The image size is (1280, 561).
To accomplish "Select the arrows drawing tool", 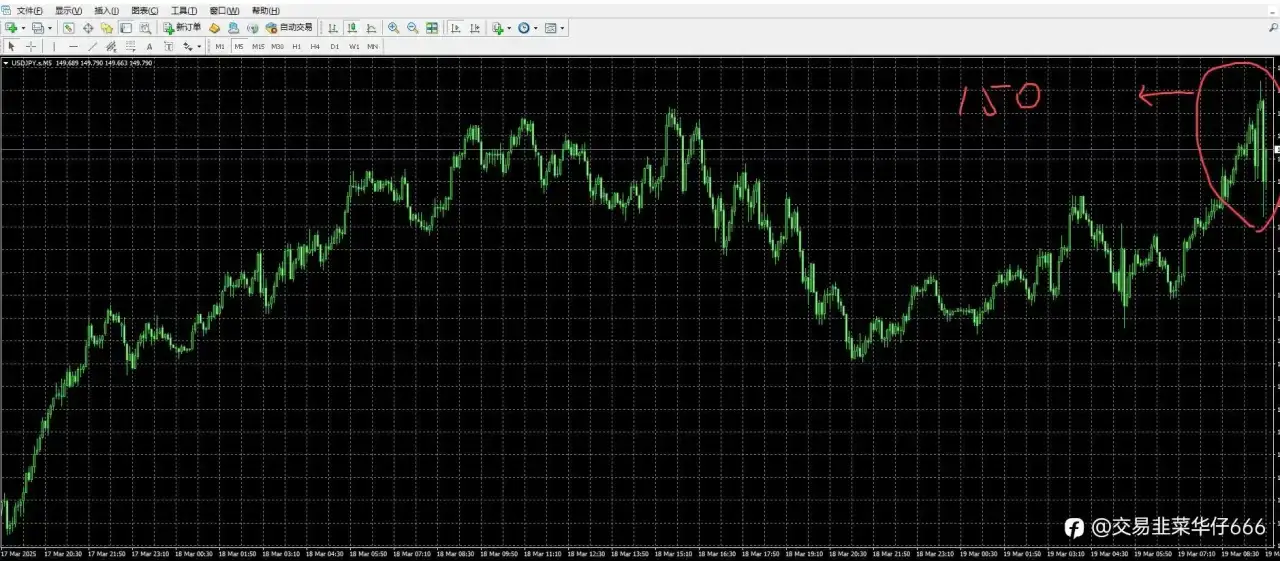I will [x=187, y=46].
